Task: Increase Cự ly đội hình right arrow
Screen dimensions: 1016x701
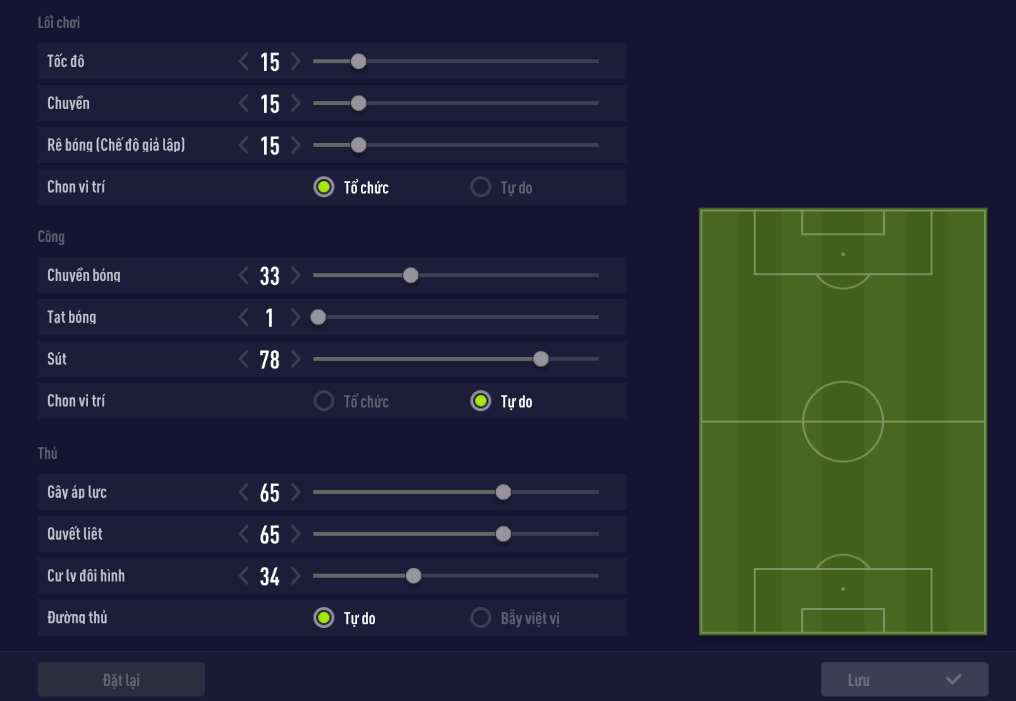Action: pyautogui.click(x=295, y=577)
